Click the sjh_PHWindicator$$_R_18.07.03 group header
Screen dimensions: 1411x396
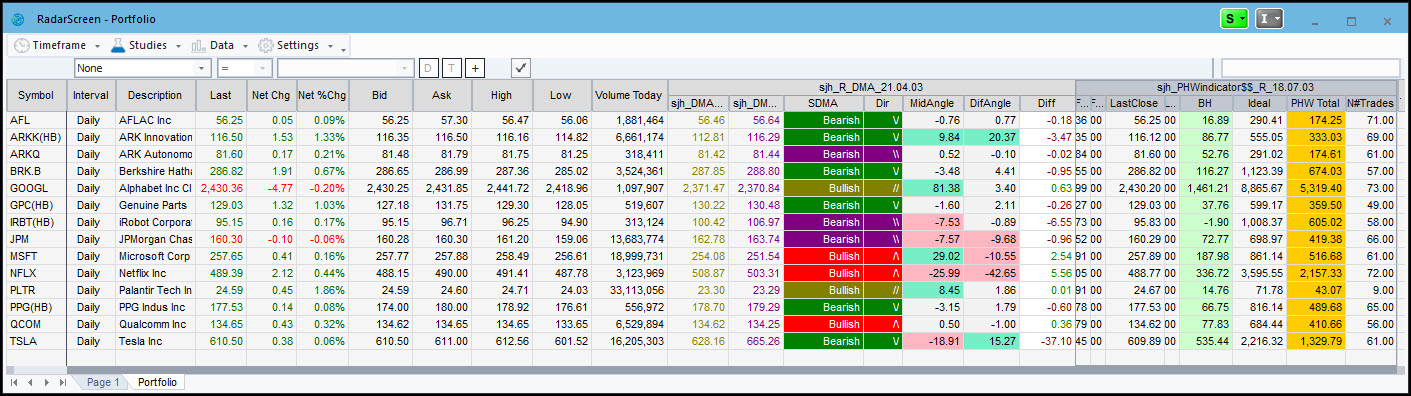pyautogui.click(x=1235, y=88)
